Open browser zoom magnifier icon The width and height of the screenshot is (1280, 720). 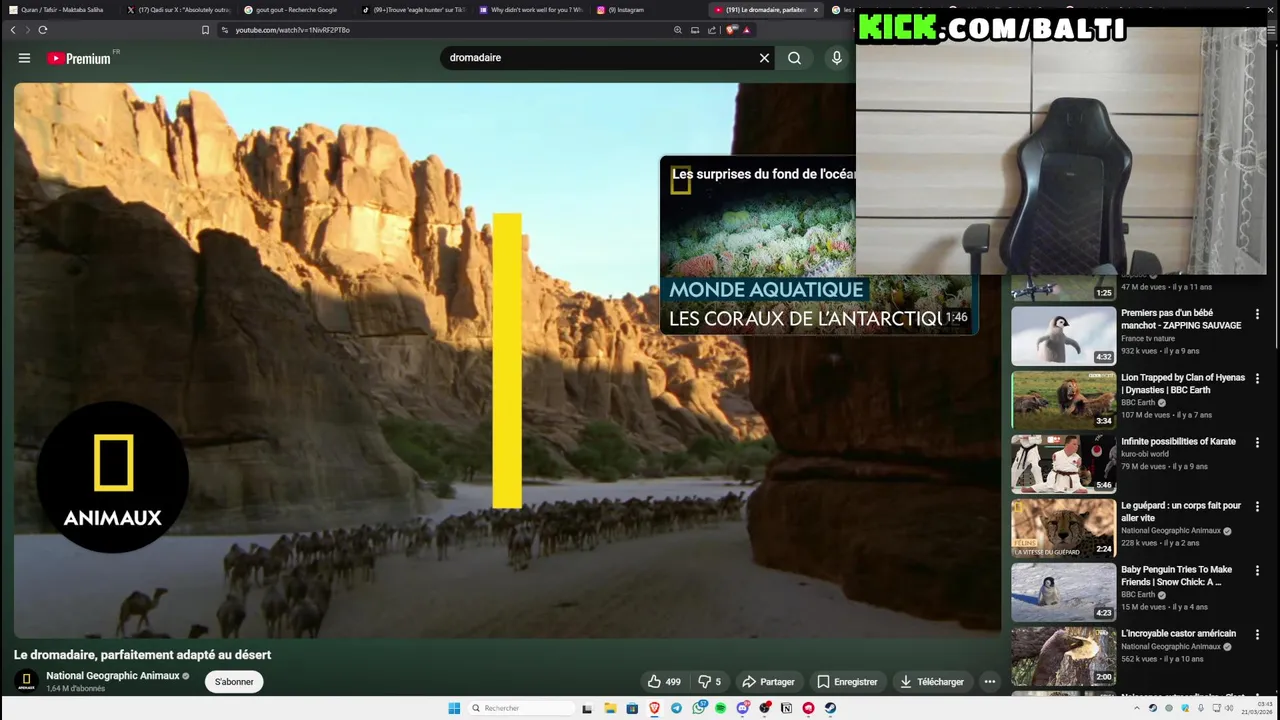(x=678, y=30)
